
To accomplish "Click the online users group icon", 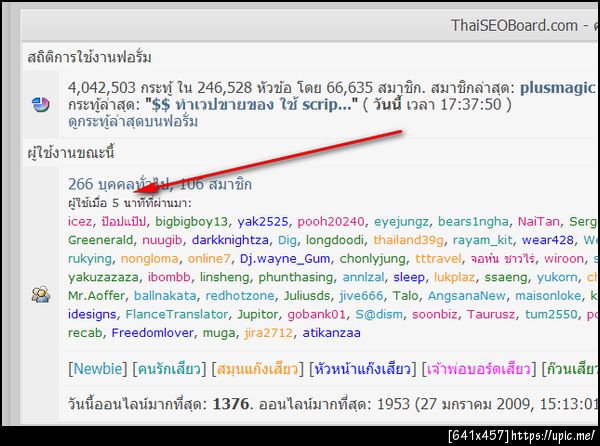I will tap(41, 295).
